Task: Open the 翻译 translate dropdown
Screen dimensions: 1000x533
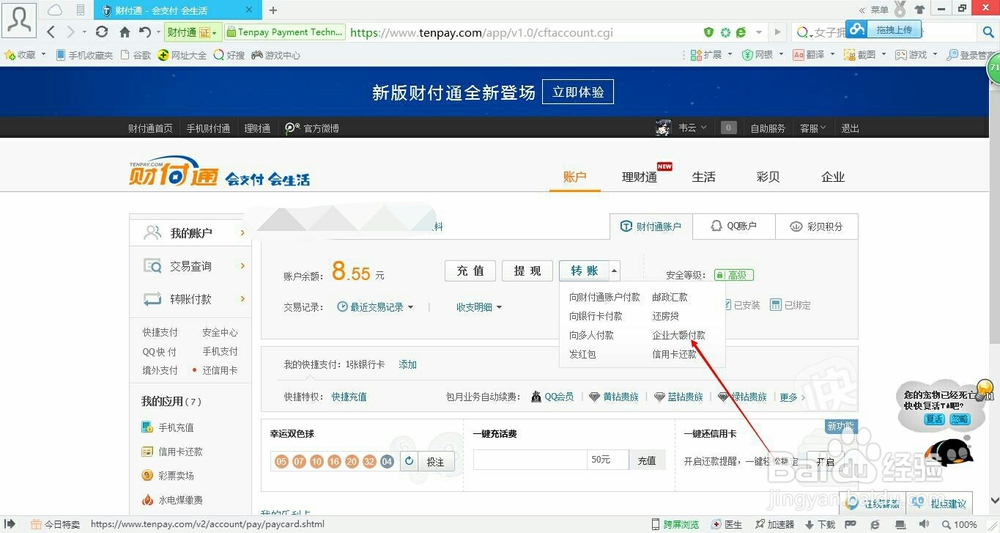Action: click(813, 55)
